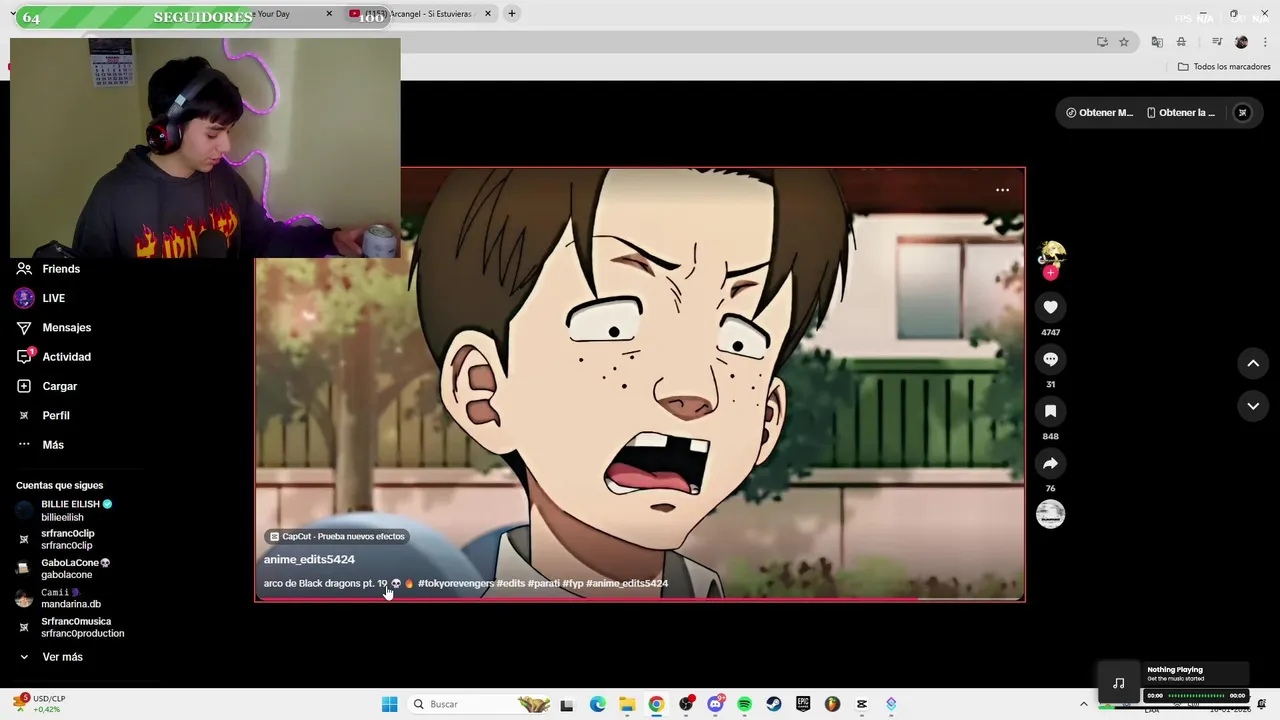The height and width of the screenshot is (720, 1280).
Task: Close the Arcangel - Si Estuvieras tab
Action: click(x=488, y=14)
